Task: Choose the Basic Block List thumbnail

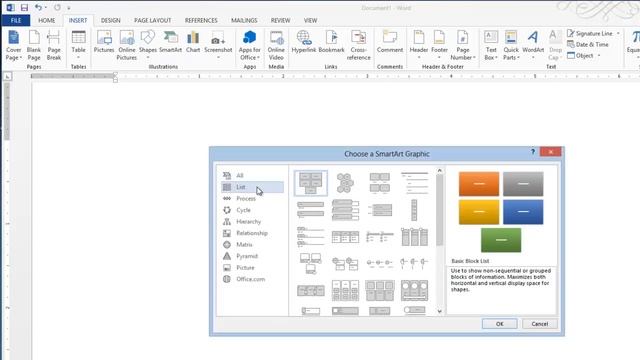Action: [x=311, y=183]
